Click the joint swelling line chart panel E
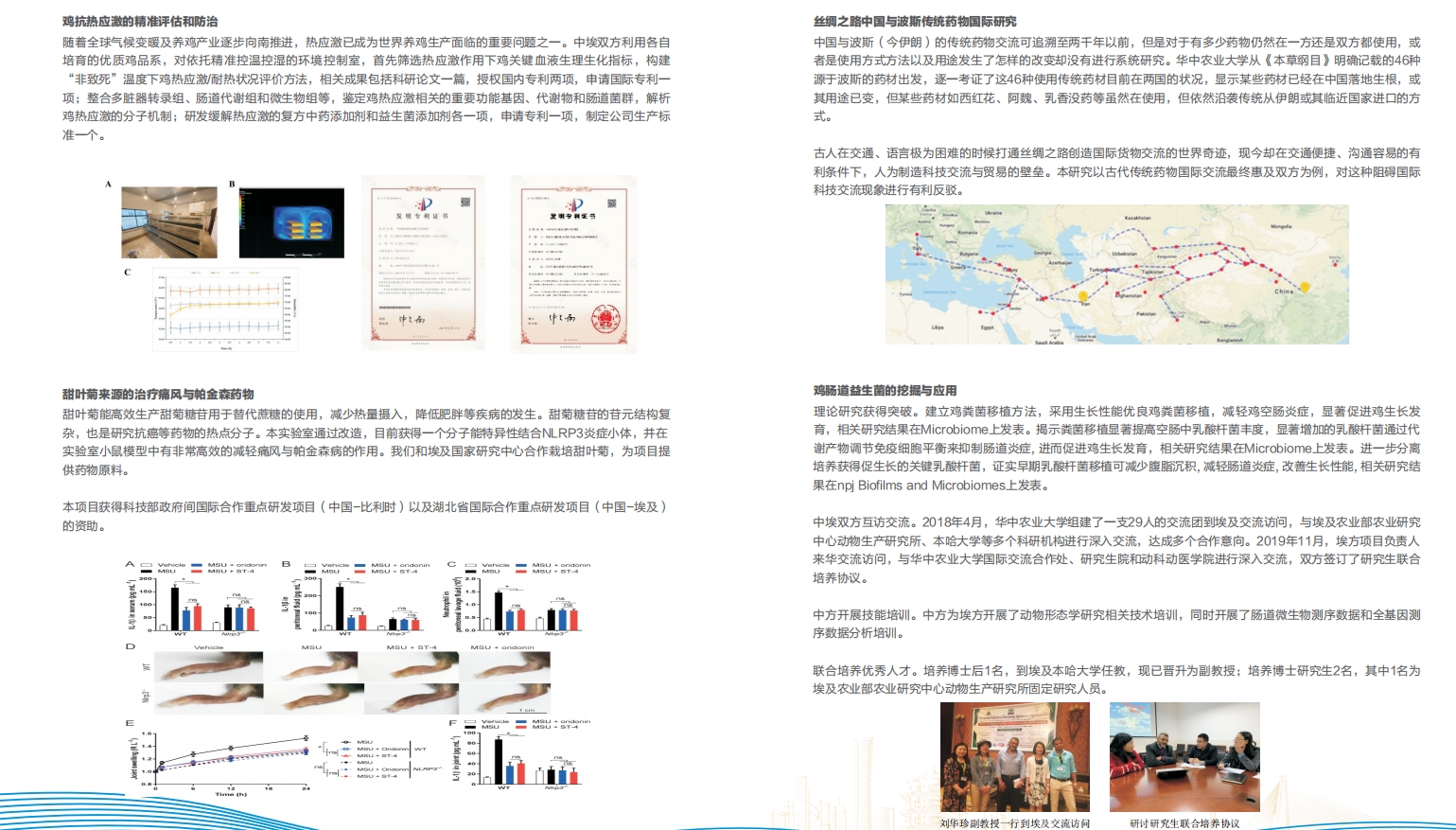1456x830 pixels. pyautogui.click(x=284, y=757)
